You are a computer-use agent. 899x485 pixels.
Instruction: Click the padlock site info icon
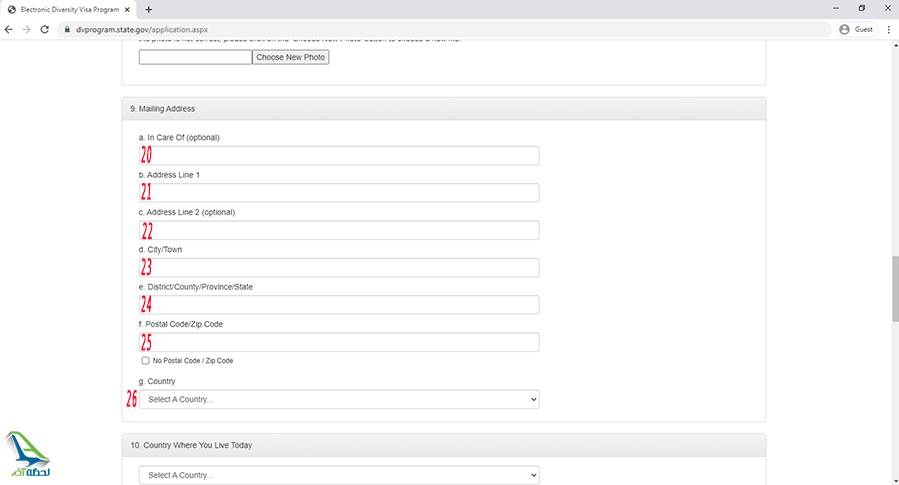click(67, 30)
